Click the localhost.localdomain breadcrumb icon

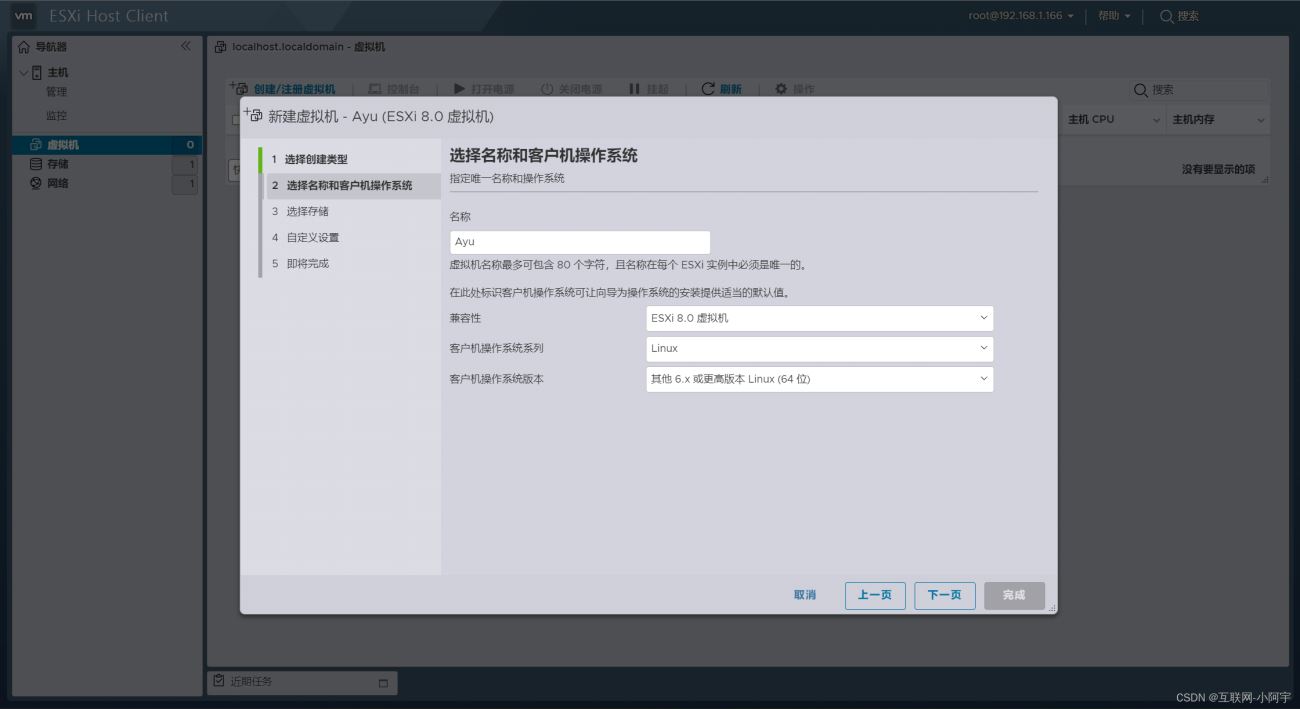click(221, 47)
